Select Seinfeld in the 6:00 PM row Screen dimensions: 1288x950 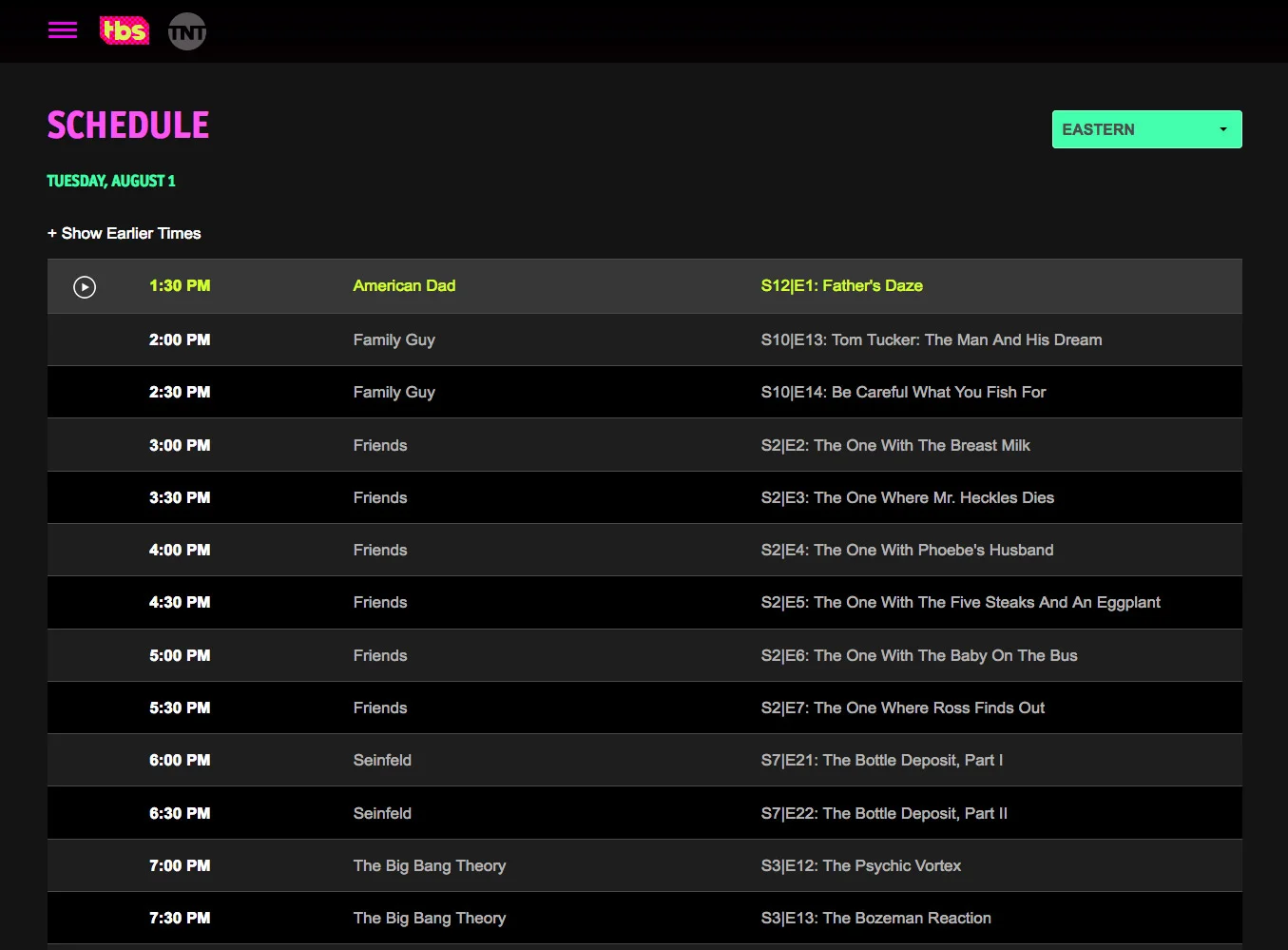pyautogui.click(x=382, y=760)
